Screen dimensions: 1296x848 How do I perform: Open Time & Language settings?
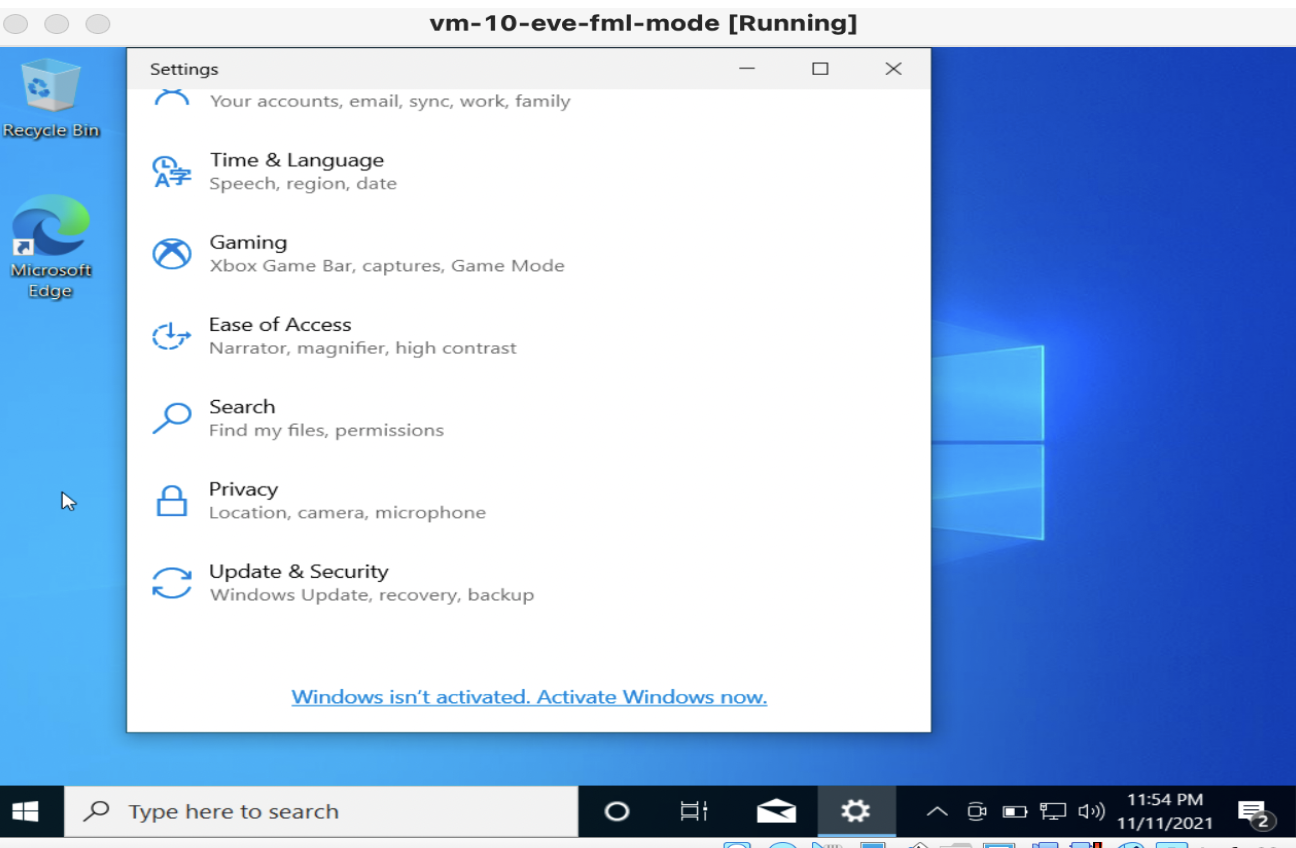(x=297, y=170)
